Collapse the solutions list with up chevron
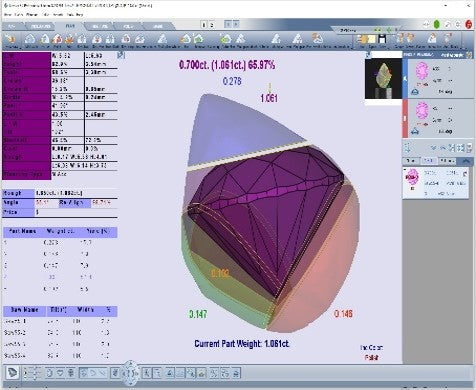Image resolution: width=476 pixels, height=390 pixels. pyautogui.click(x=466, y=161)
